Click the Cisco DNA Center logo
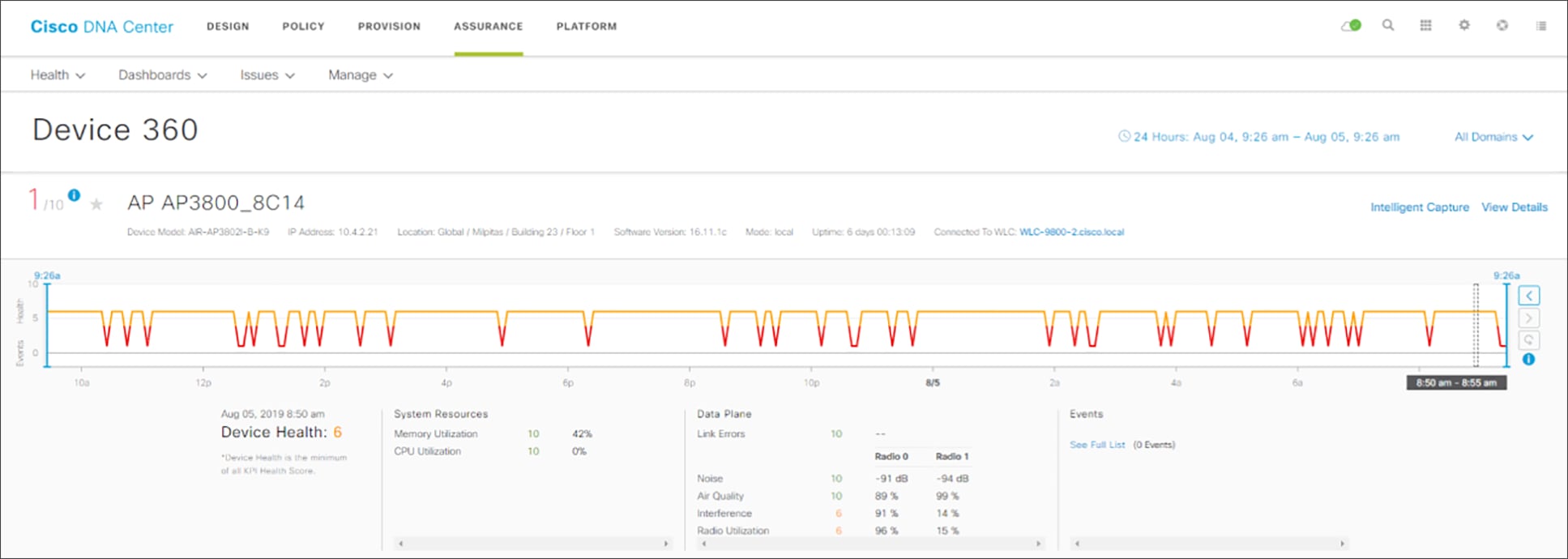This screenshot has width=1568, height=559. [x=102, y=27]
